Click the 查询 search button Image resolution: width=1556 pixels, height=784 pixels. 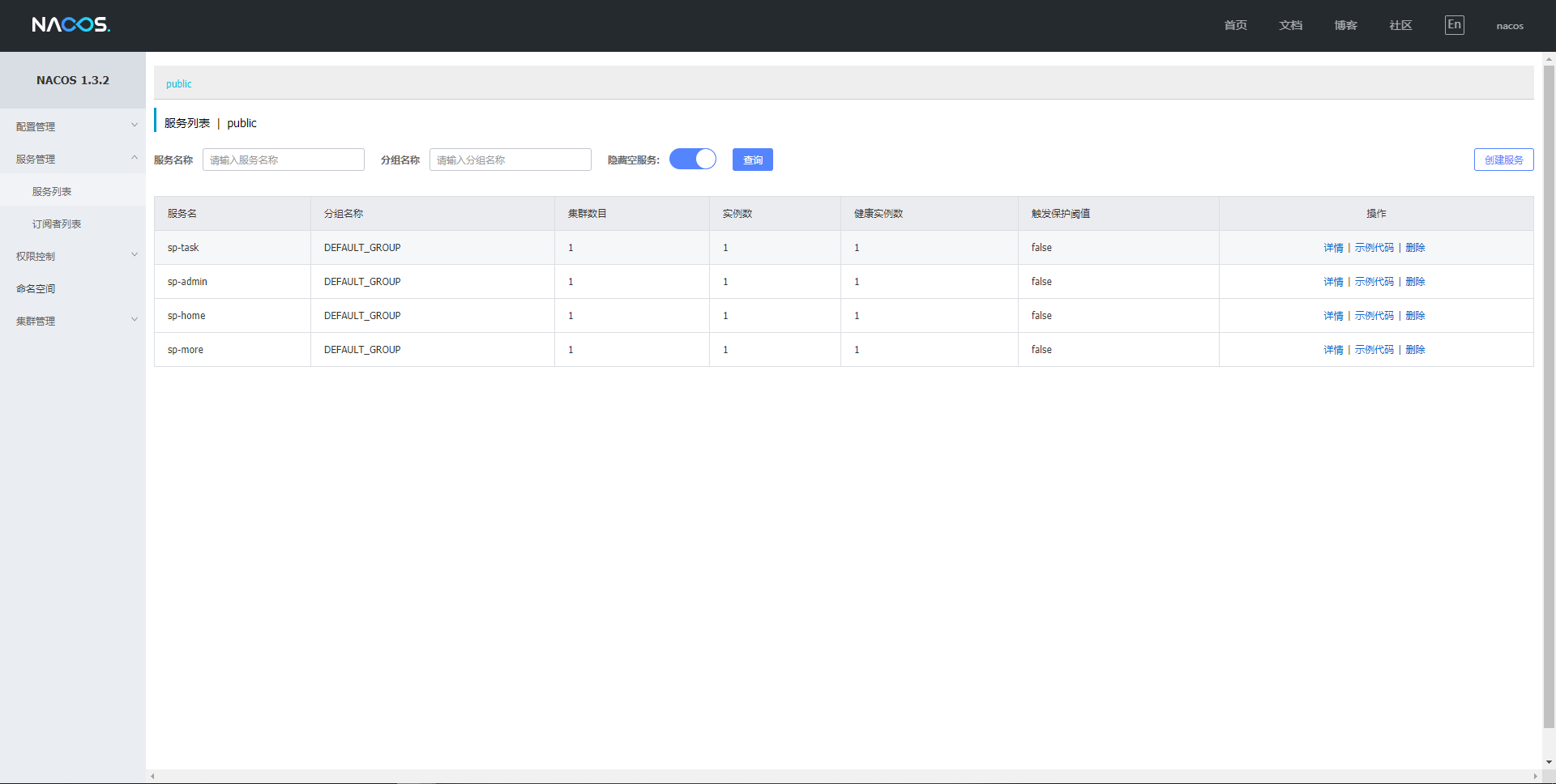point(753,160)
